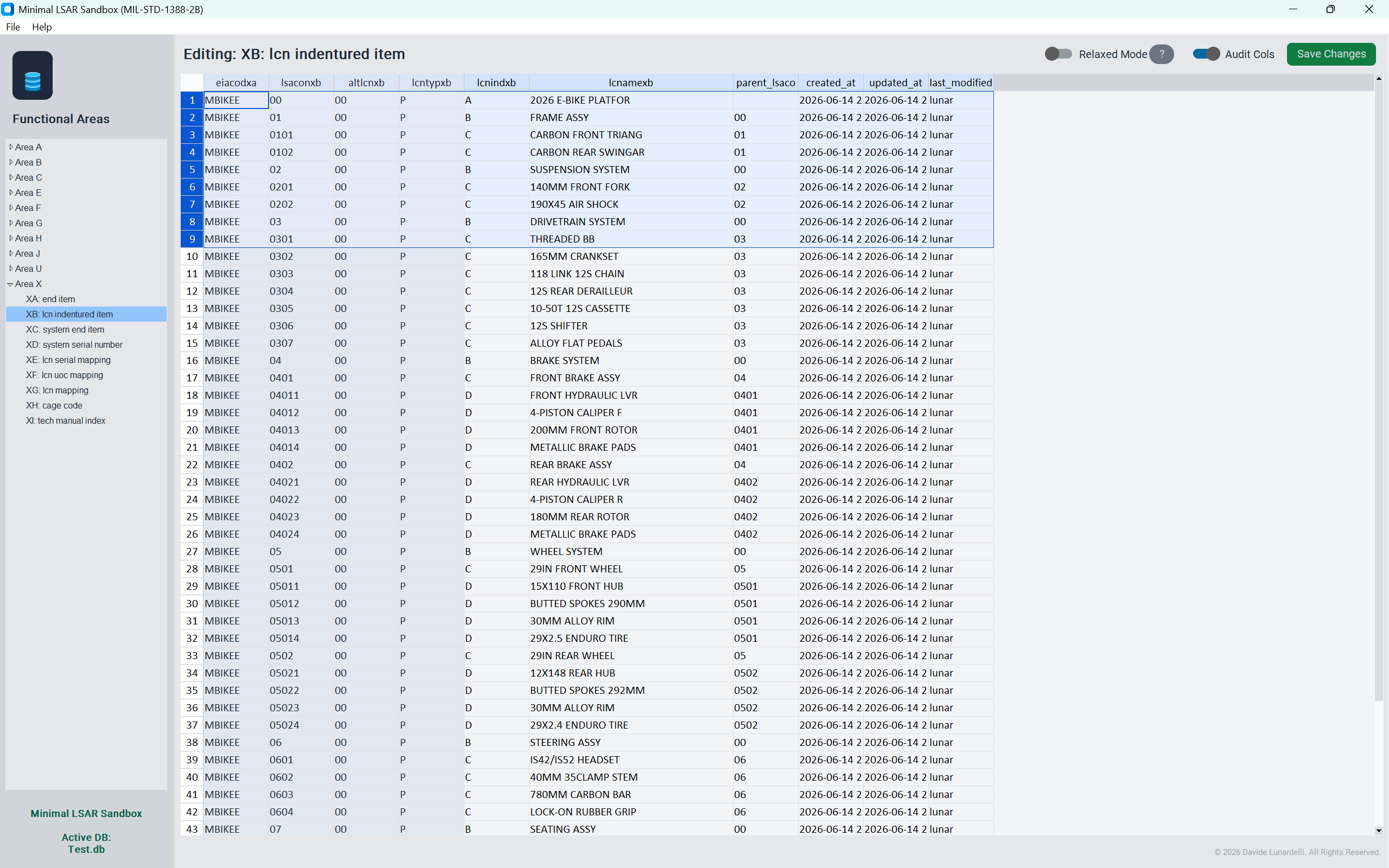Screen dimensions: 1389x868
Task: Click the vertical scrollbar thumb
Action: coord(1379,392)
